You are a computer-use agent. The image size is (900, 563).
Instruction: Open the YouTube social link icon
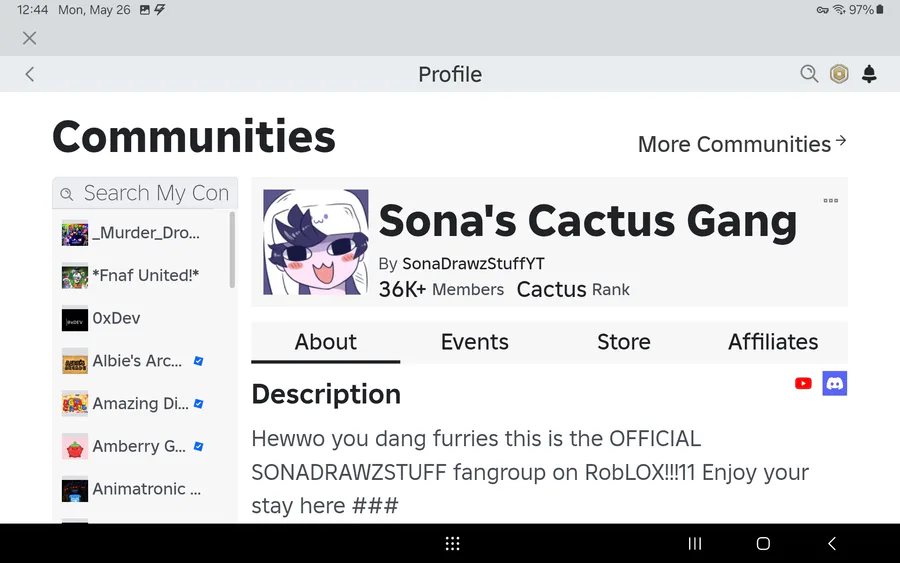[x=803, y=383]
